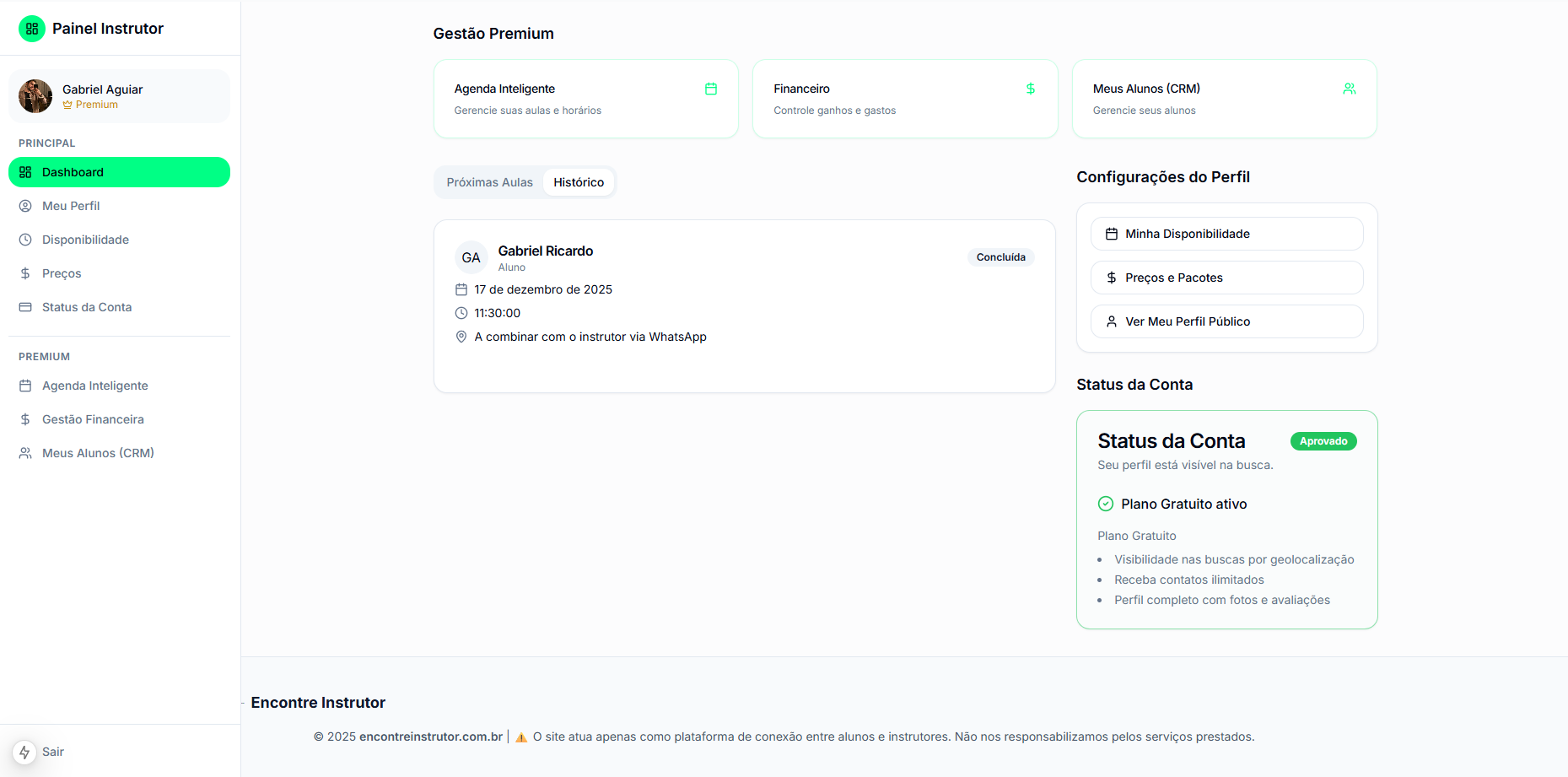The image size is (1568, 777).
Task: Click the Aprovado status badge
Action: 1323,440
